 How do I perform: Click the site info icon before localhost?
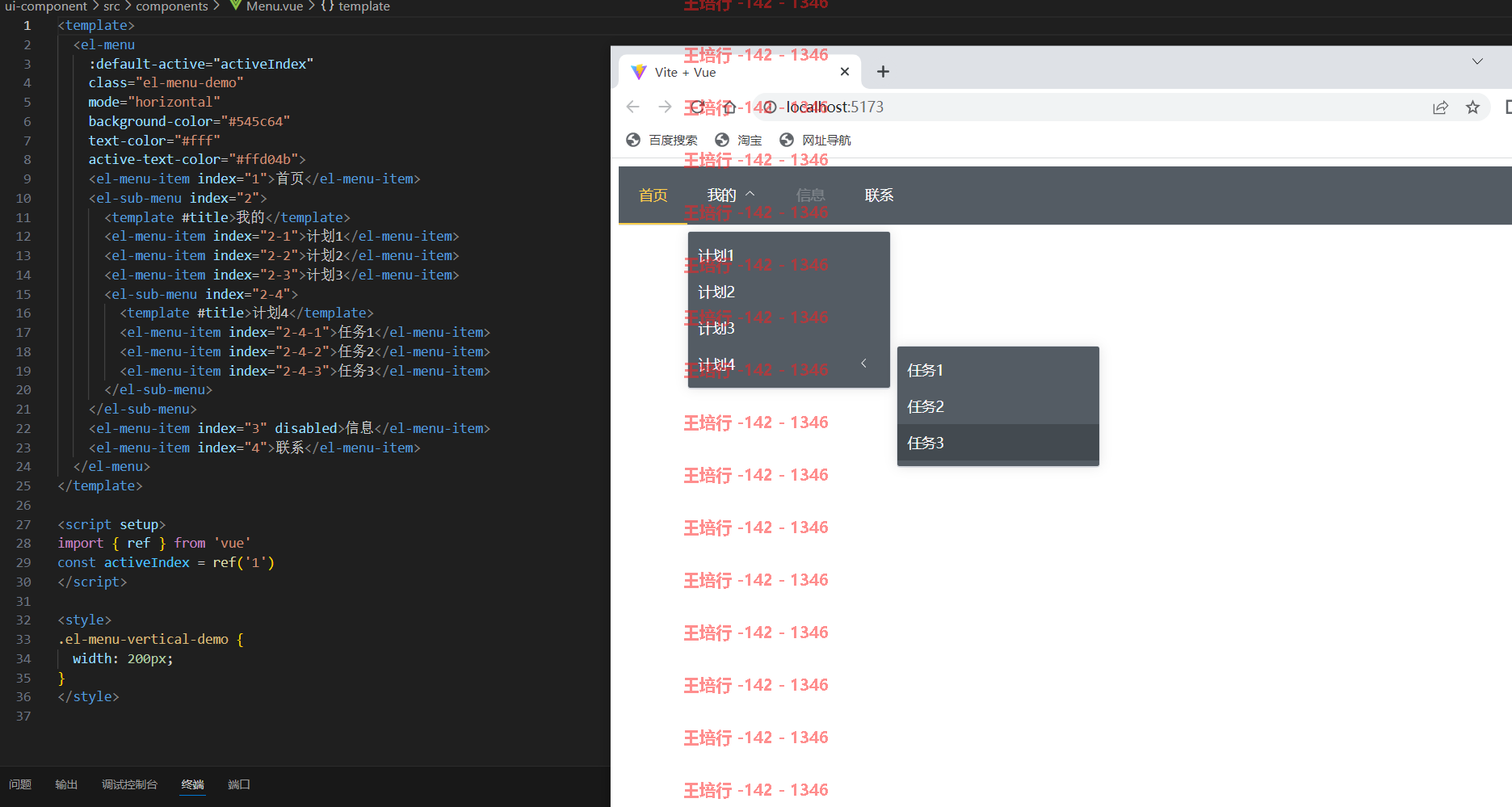tap(770, 107)
